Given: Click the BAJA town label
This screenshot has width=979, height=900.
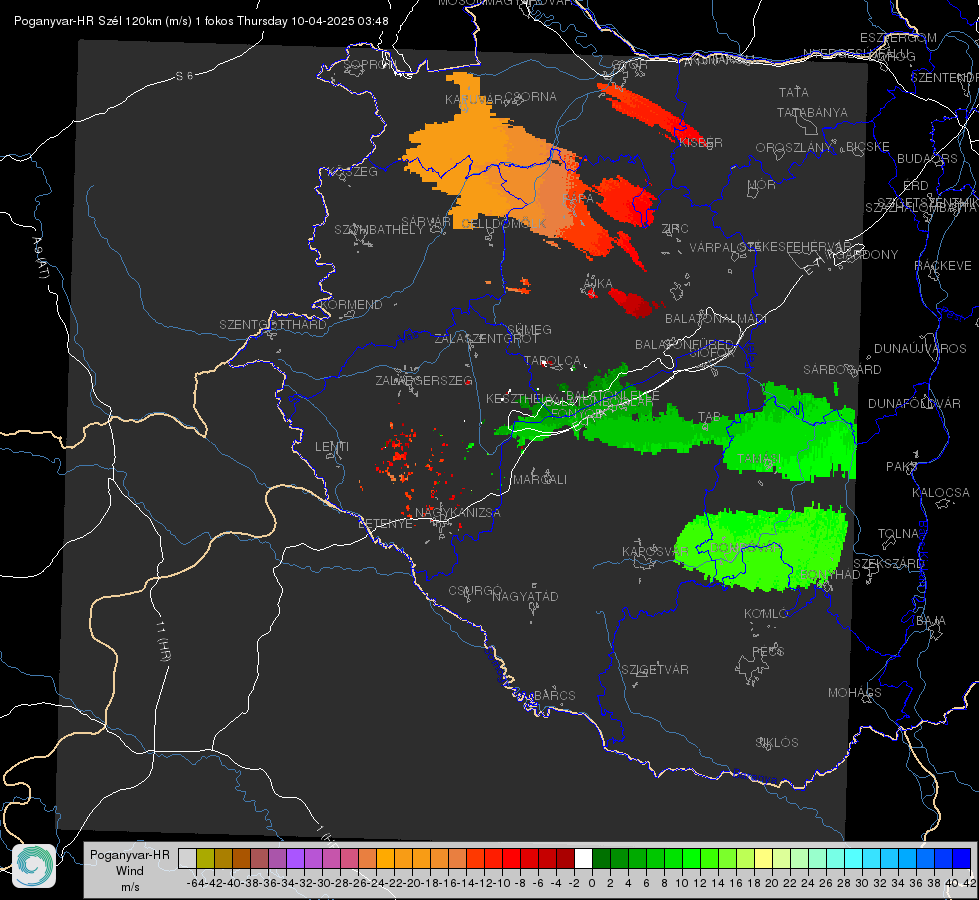Looking at the screenshot, I should click(x=931, y=621).
